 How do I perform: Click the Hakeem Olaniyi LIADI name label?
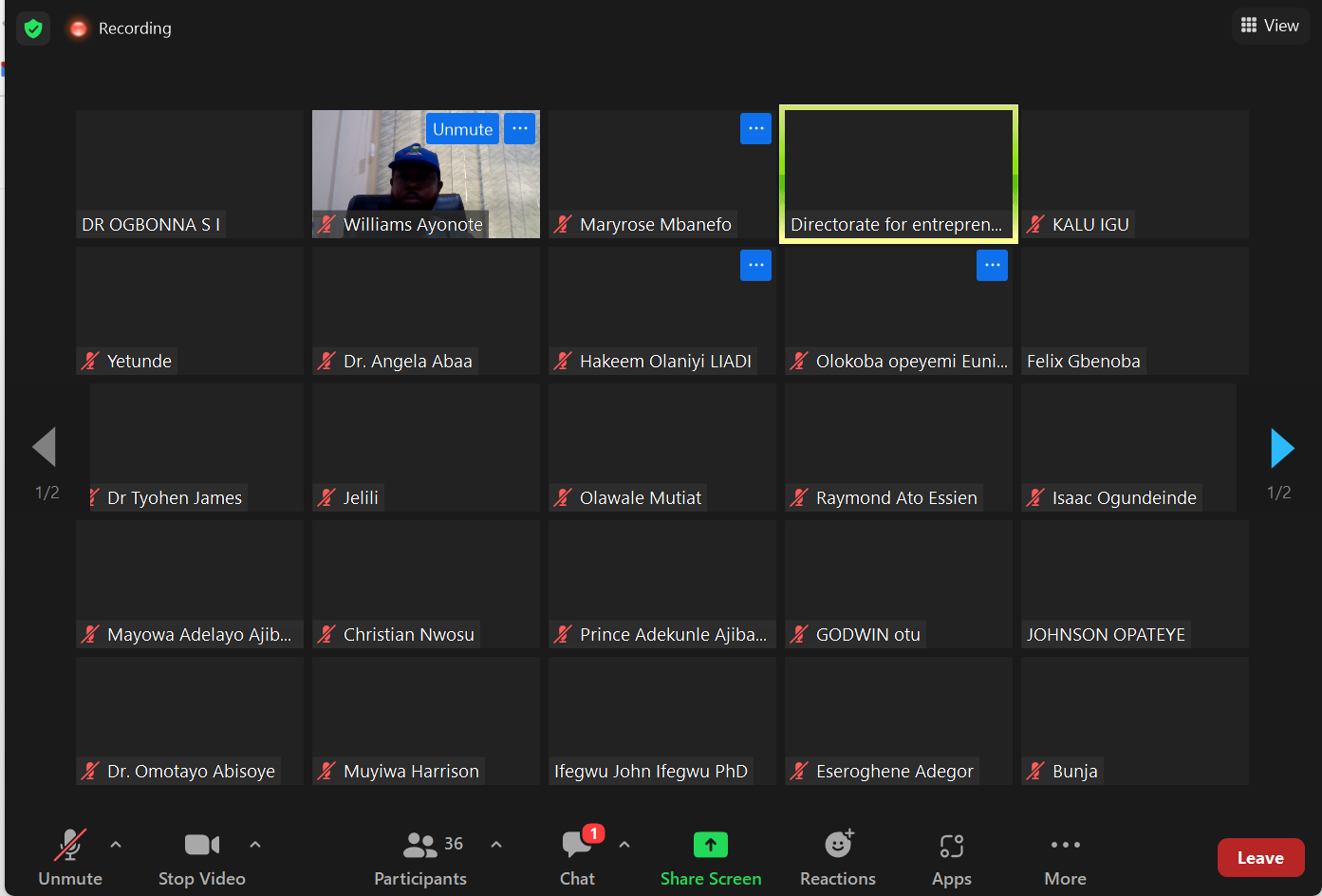pyautogui.click(x=665, y=362)
